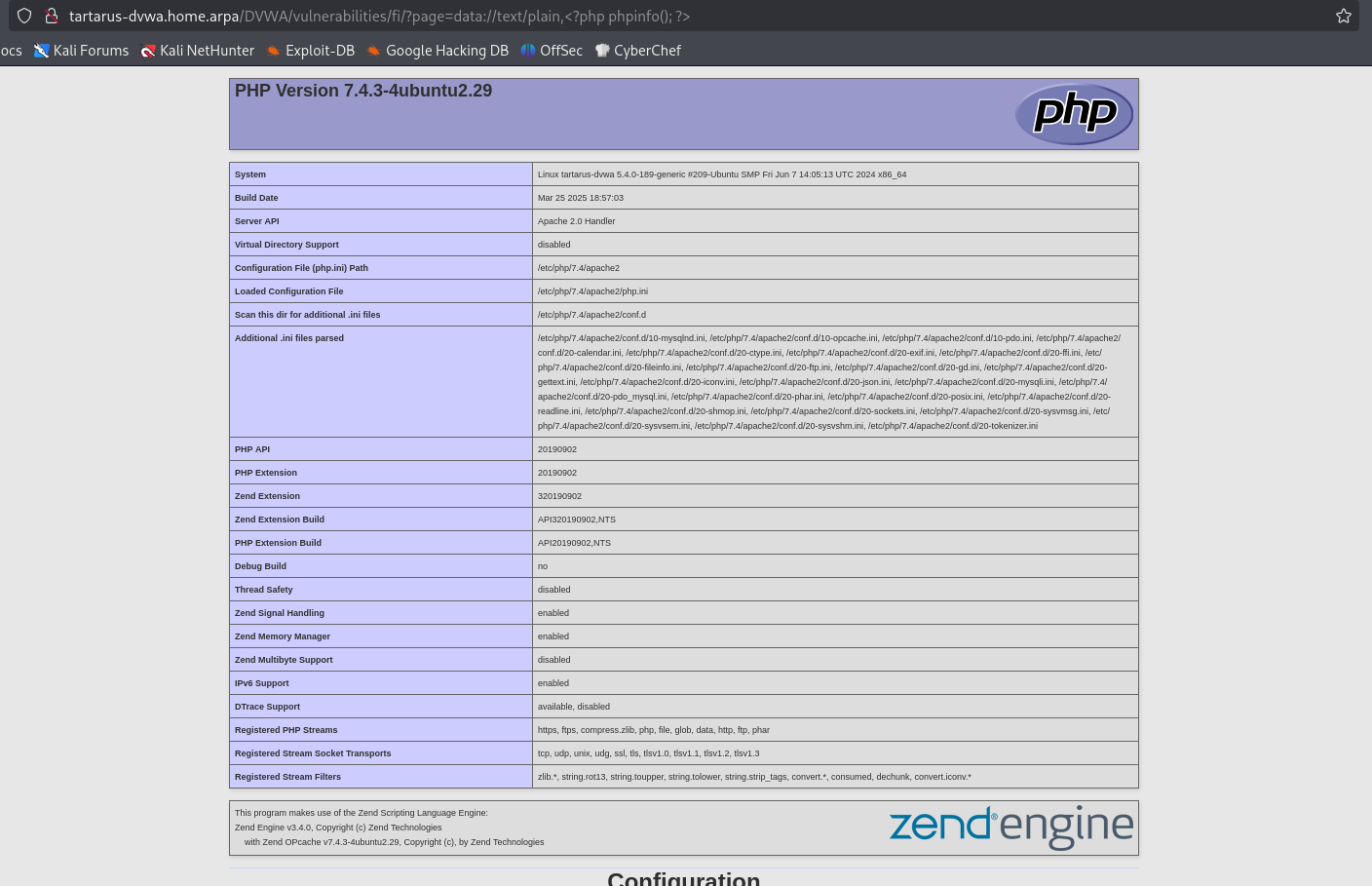This screenshot has width=1372, height=886.
Task: Click the Apache 2.0 Handler value
Action: (576, 221)
